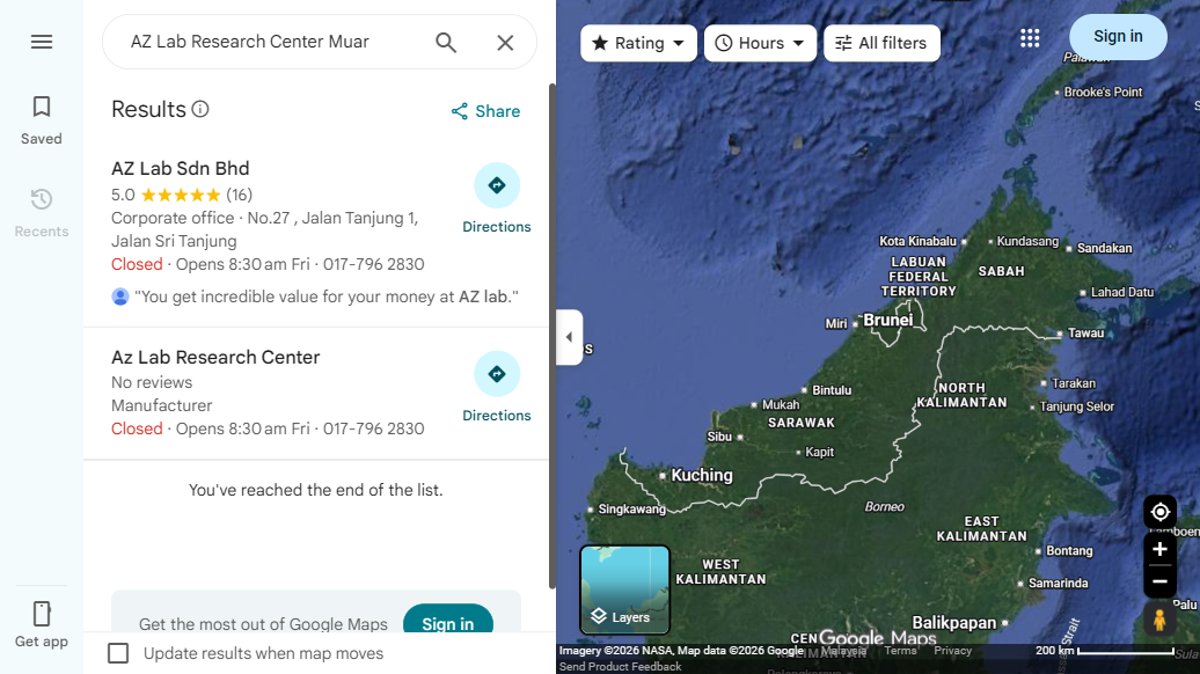1200x674 pixels.
Task: Click the Kota Kinabalu map label
Action: point(918,241)
